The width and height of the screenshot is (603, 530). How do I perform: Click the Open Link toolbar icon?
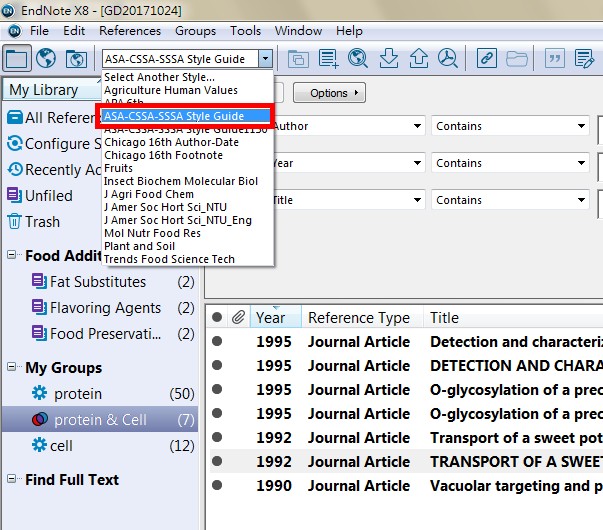(x=486, y=58)
